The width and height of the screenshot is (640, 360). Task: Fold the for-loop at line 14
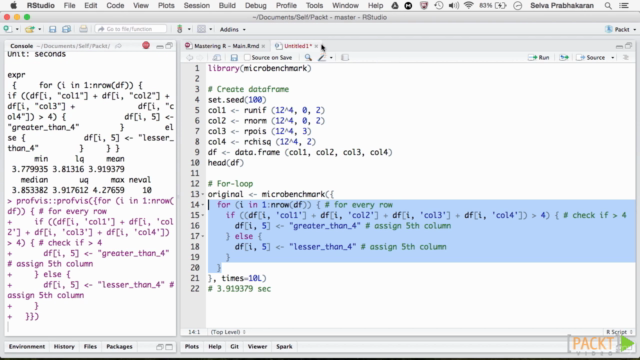point(203,205)
